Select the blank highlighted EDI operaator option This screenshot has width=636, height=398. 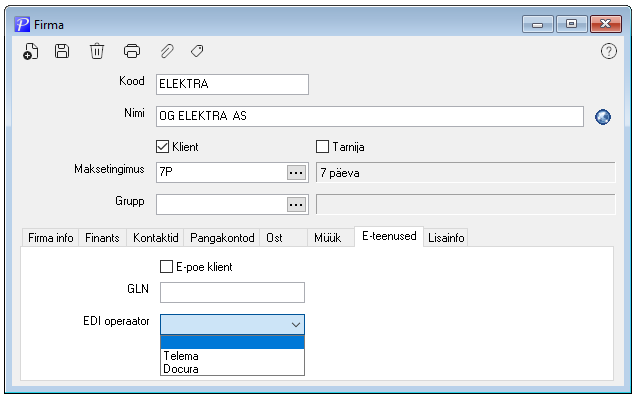click(x=232, y=342)
